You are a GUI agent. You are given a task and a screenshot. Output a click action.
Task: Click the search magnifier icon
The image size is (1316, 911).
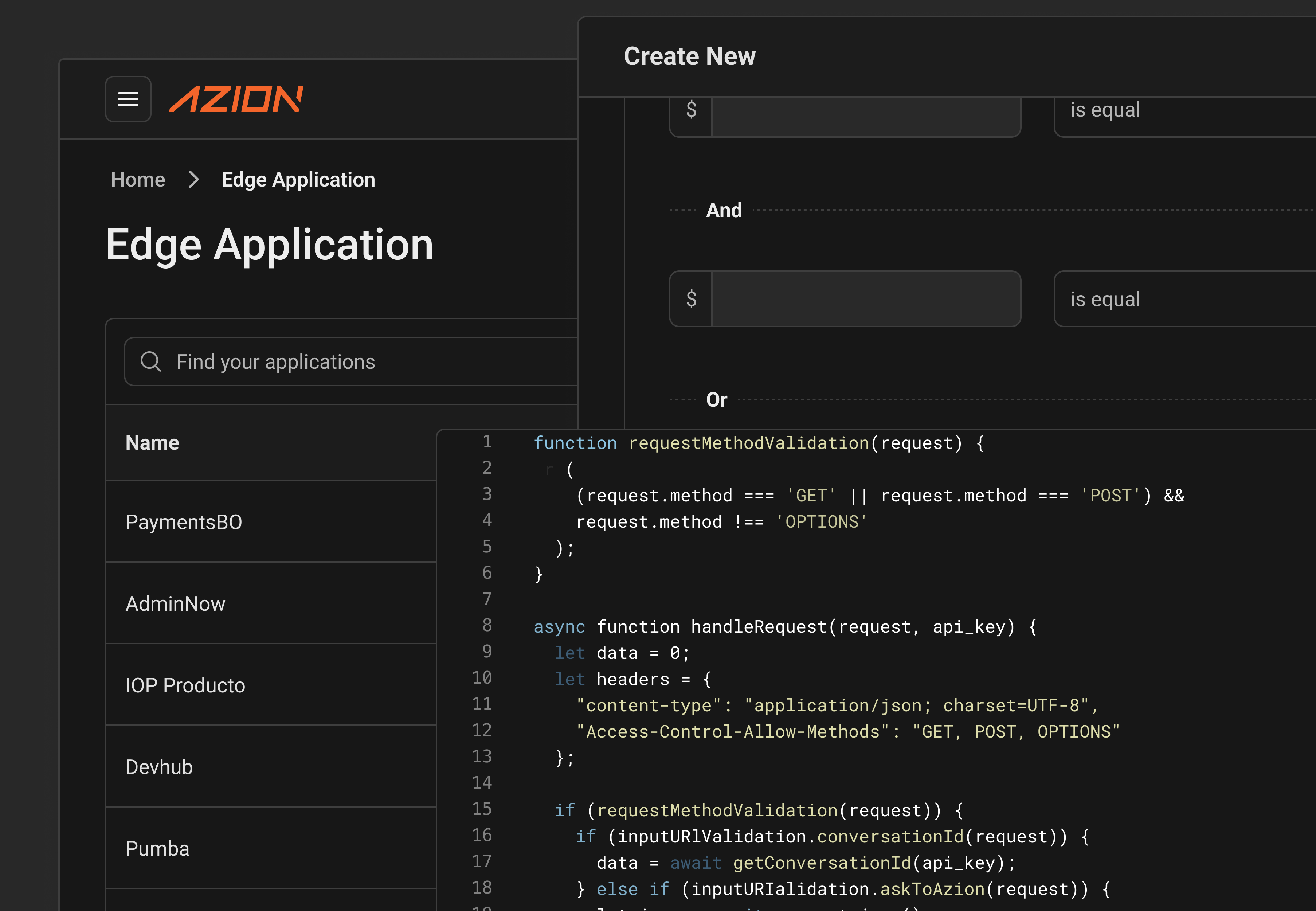(151, 361)
